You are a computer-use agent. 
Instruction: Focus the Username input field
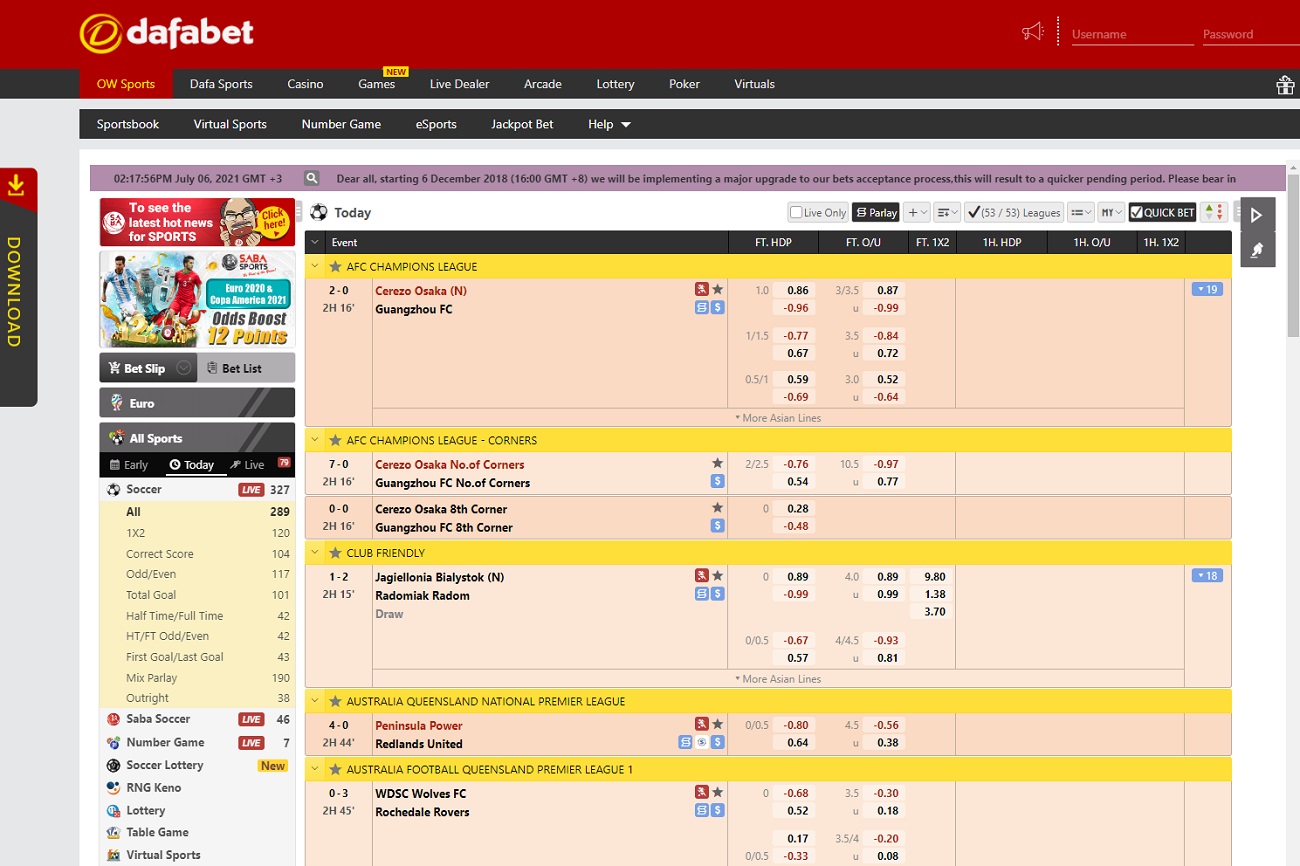tap(1132, 34)
